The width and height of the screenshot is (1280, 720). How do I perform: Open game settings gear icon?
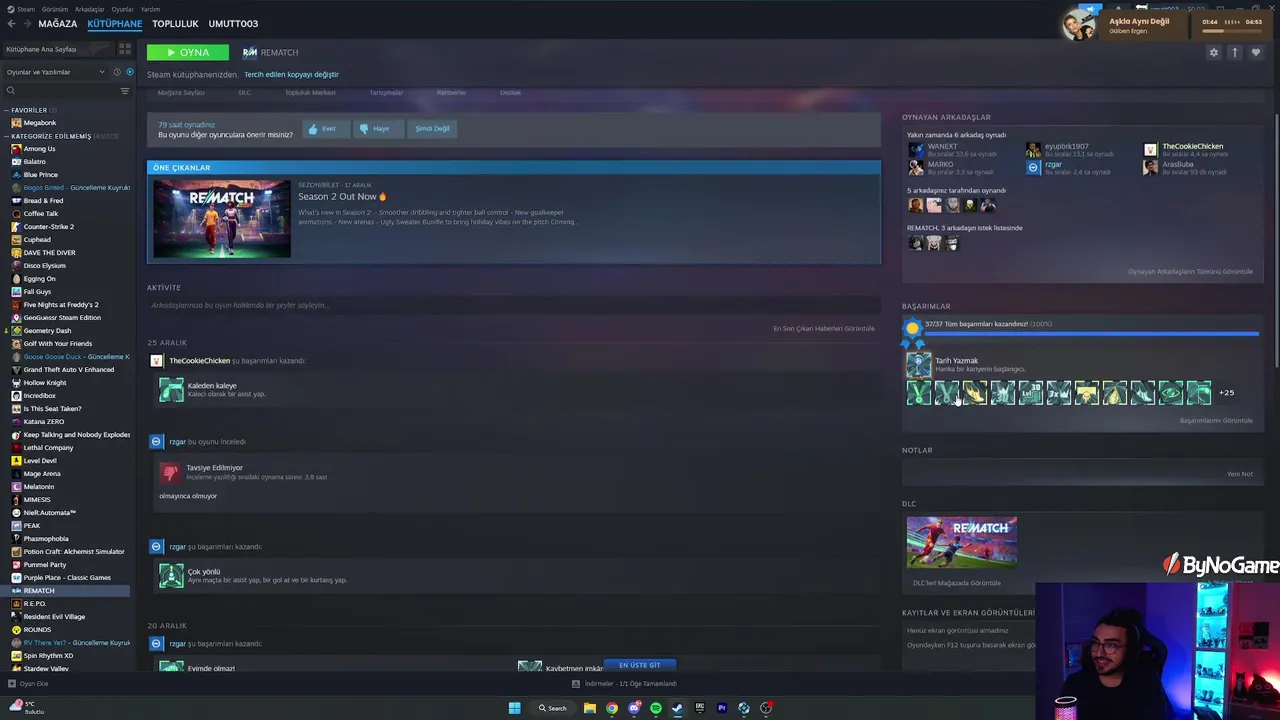(x=1214, y=53)
